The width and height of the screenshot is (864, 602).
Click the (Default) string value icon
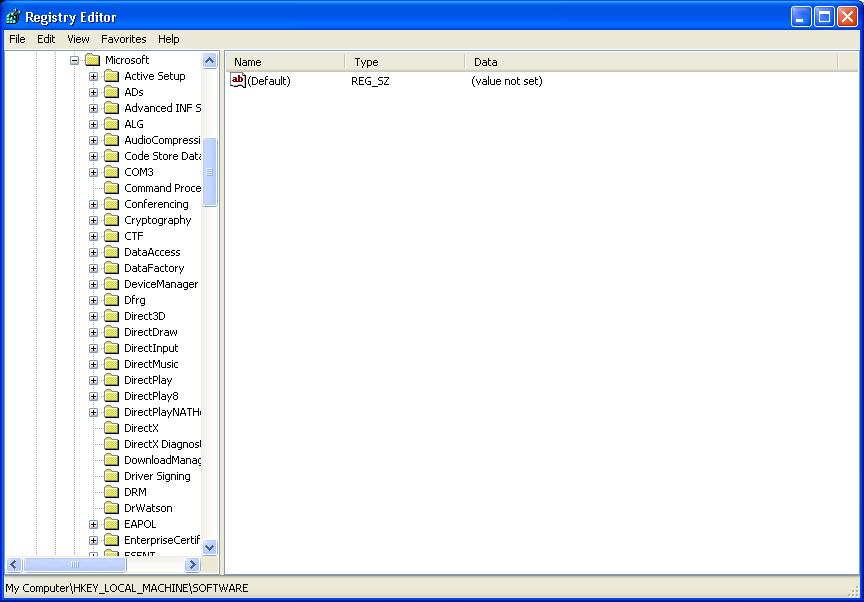click(x=237, y=80)
